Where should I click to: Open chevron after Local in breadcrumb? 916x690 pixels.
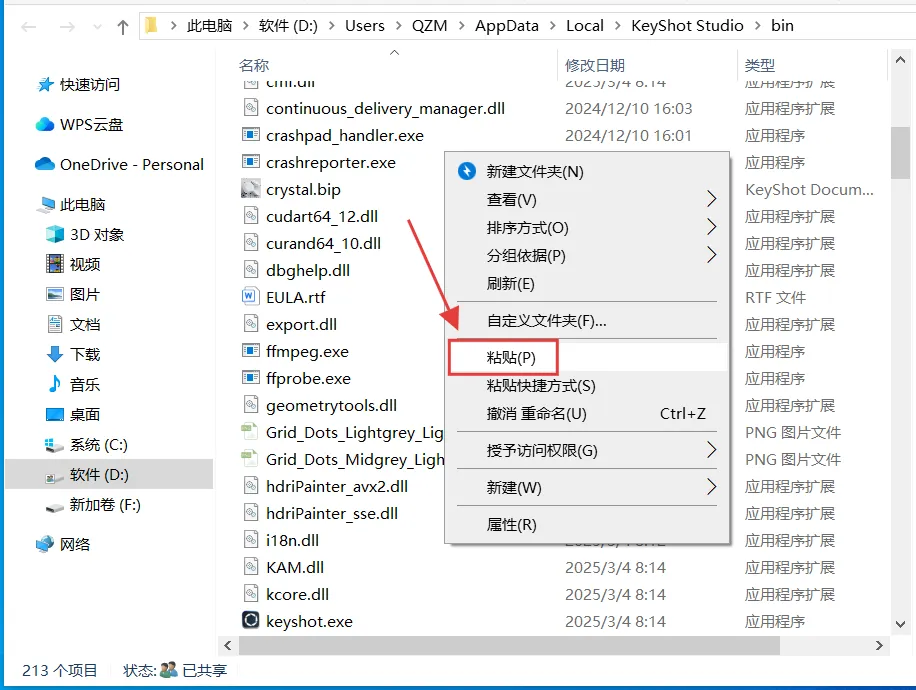(617, 26)
